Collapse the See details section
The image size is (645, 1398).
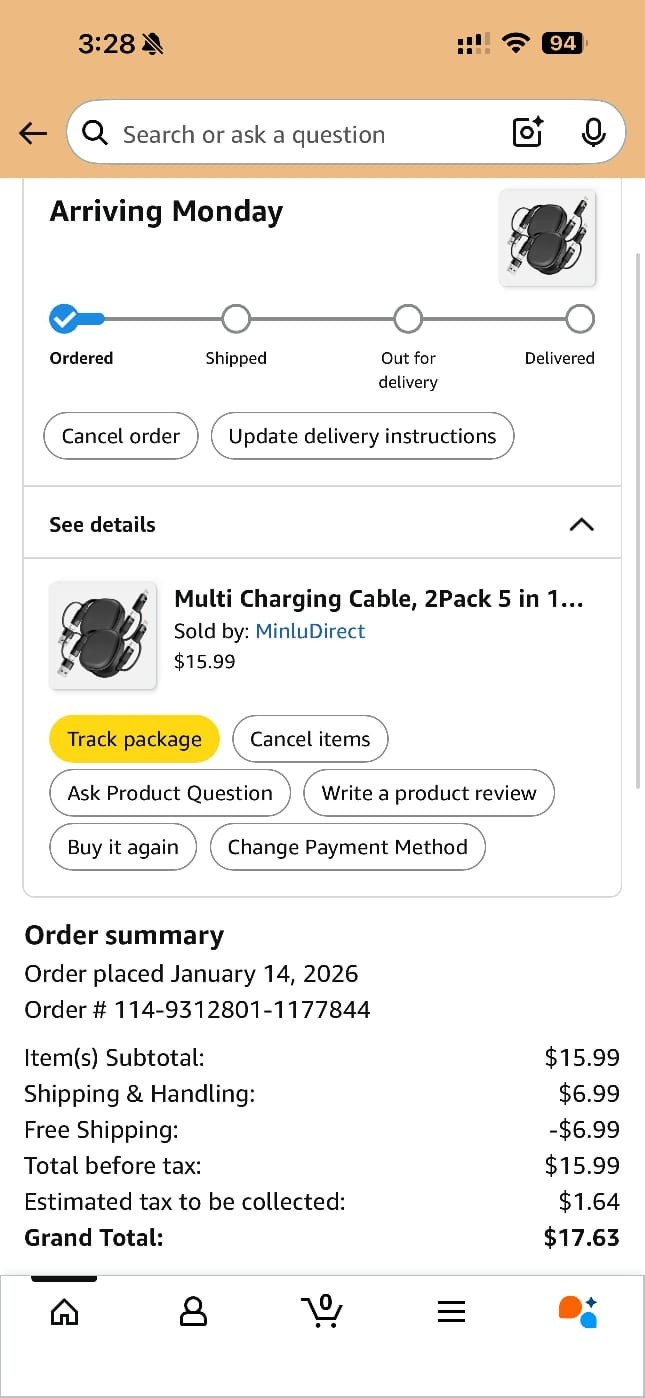coord(581,524)
